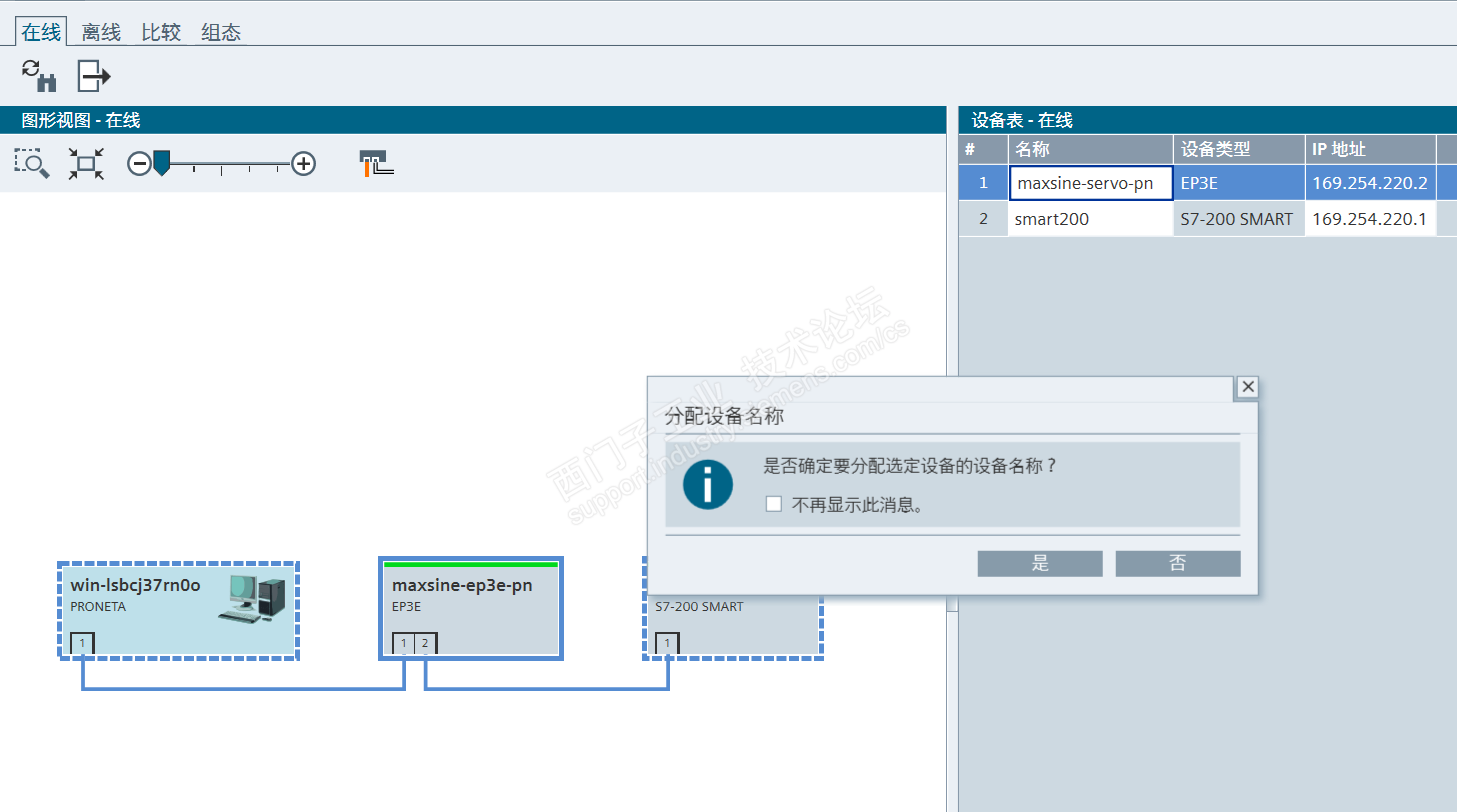
Task: Open the 组态 tab
Action: tap(221, 32)
